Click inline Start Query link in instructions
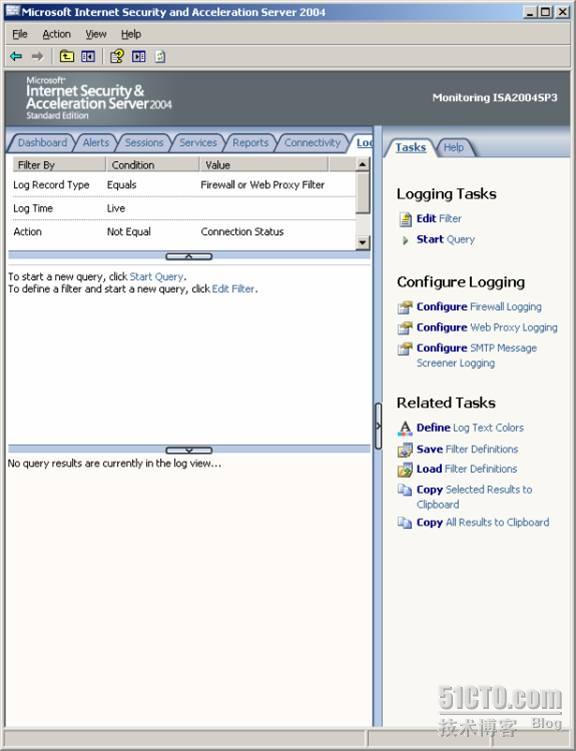Screen dimensions: 576x751 (157, 277)
